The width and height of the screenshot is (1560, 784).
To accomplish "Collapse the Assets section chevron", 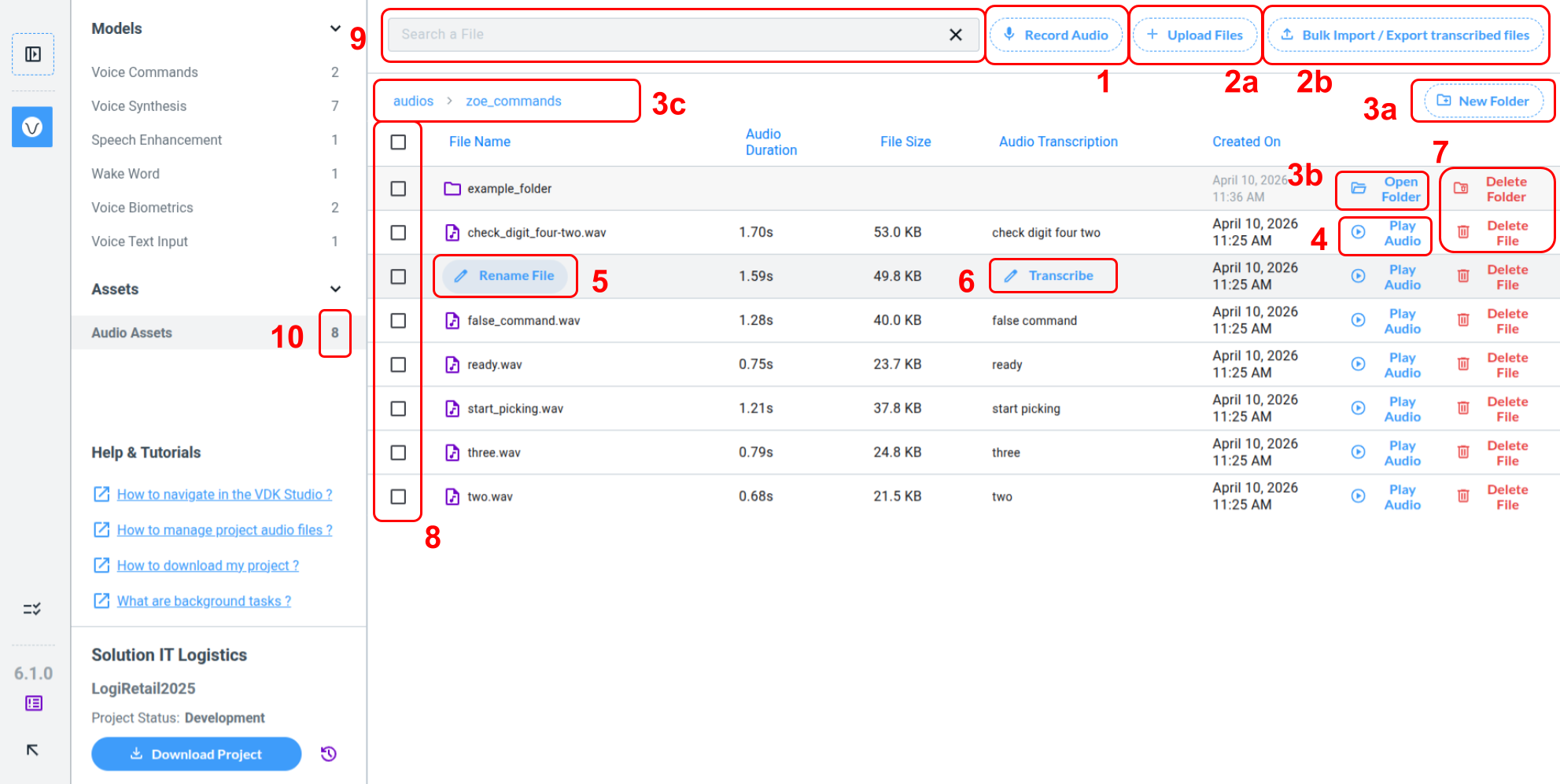I will (x=335, y=289).
